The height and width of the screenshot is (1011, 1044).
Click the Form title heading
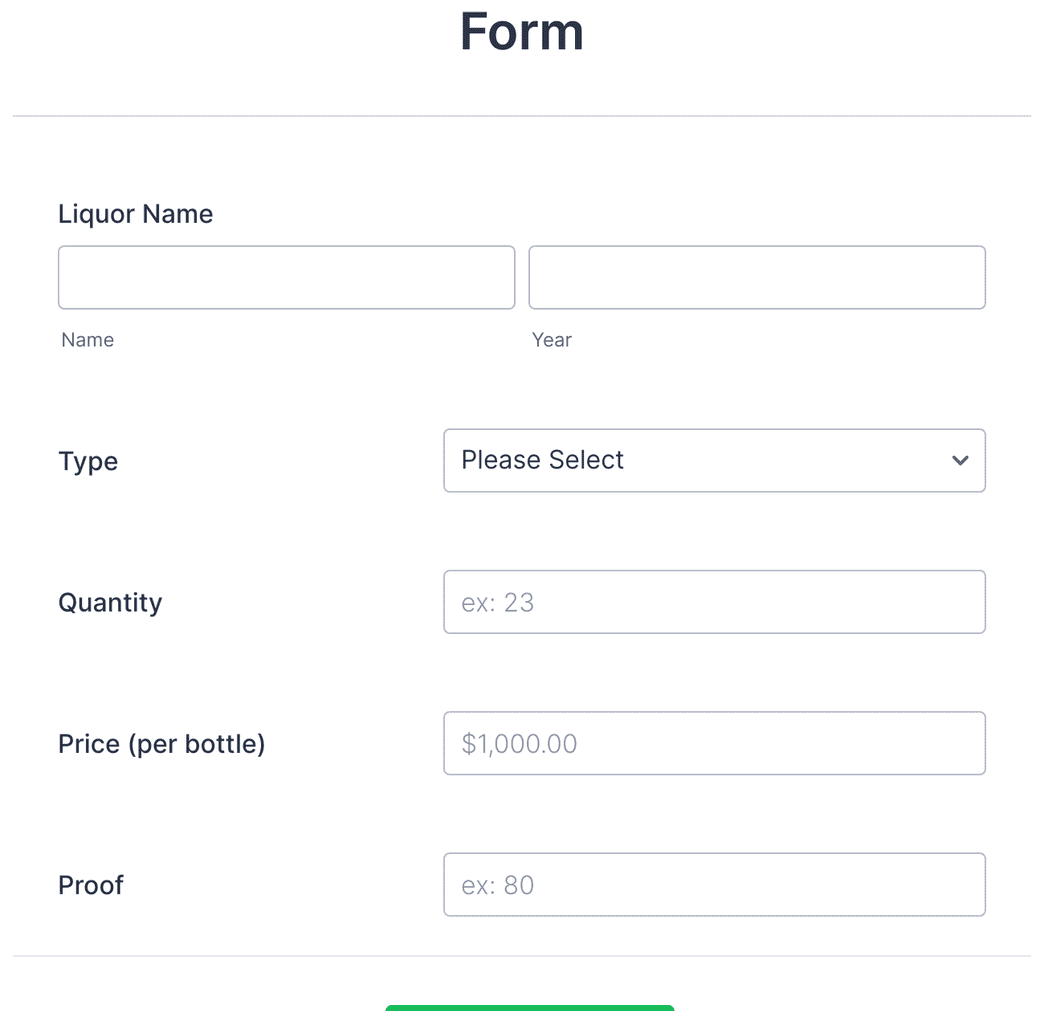(521, 32)
